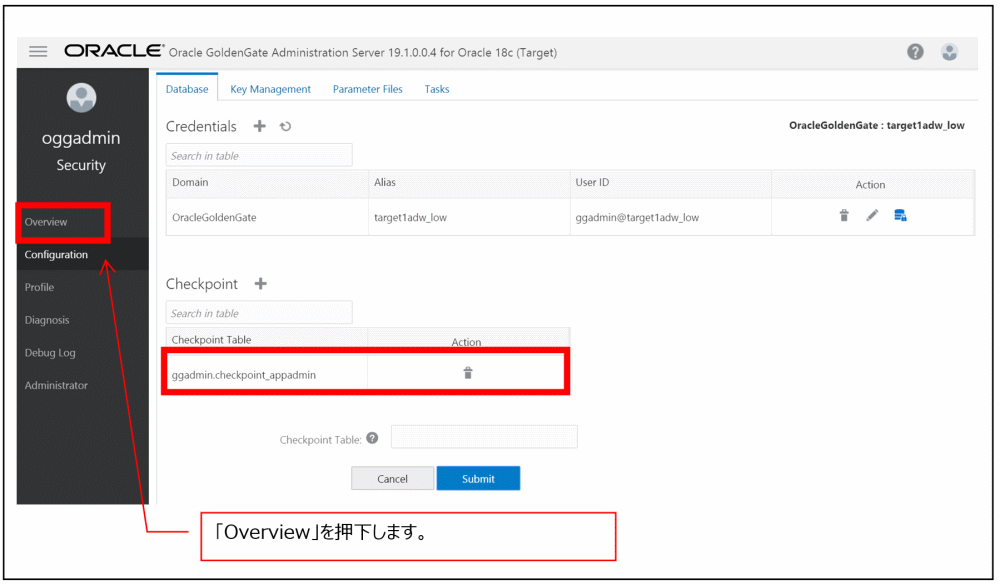Select Configuration in the sidebar

[83, 254]
